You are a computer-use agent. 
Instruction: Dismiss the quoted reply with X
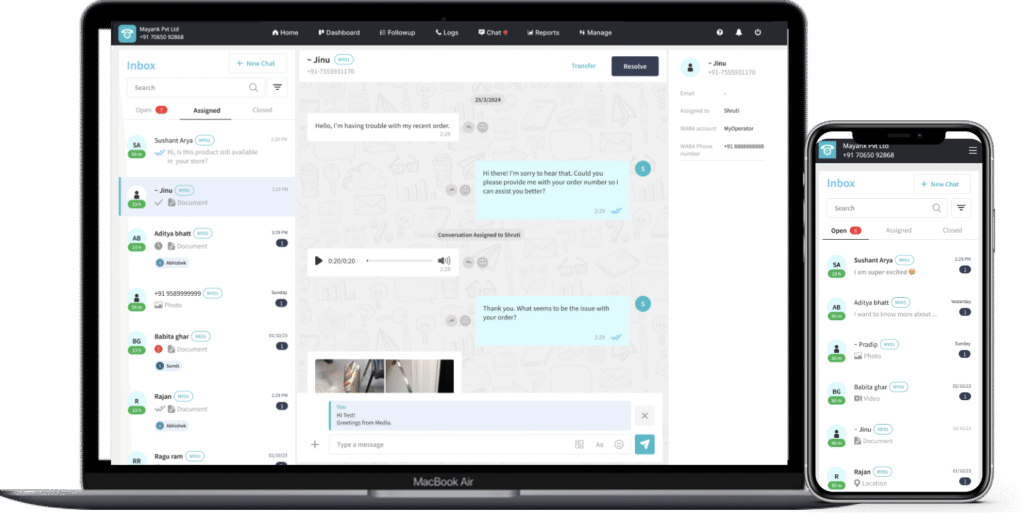(645, 416)
